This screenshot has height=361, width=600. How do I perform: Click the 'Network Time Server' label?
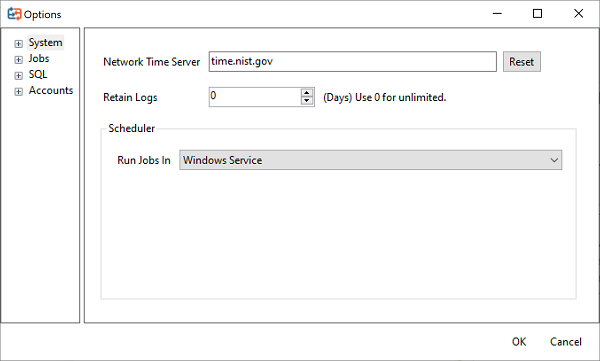(x=152, y=62)
